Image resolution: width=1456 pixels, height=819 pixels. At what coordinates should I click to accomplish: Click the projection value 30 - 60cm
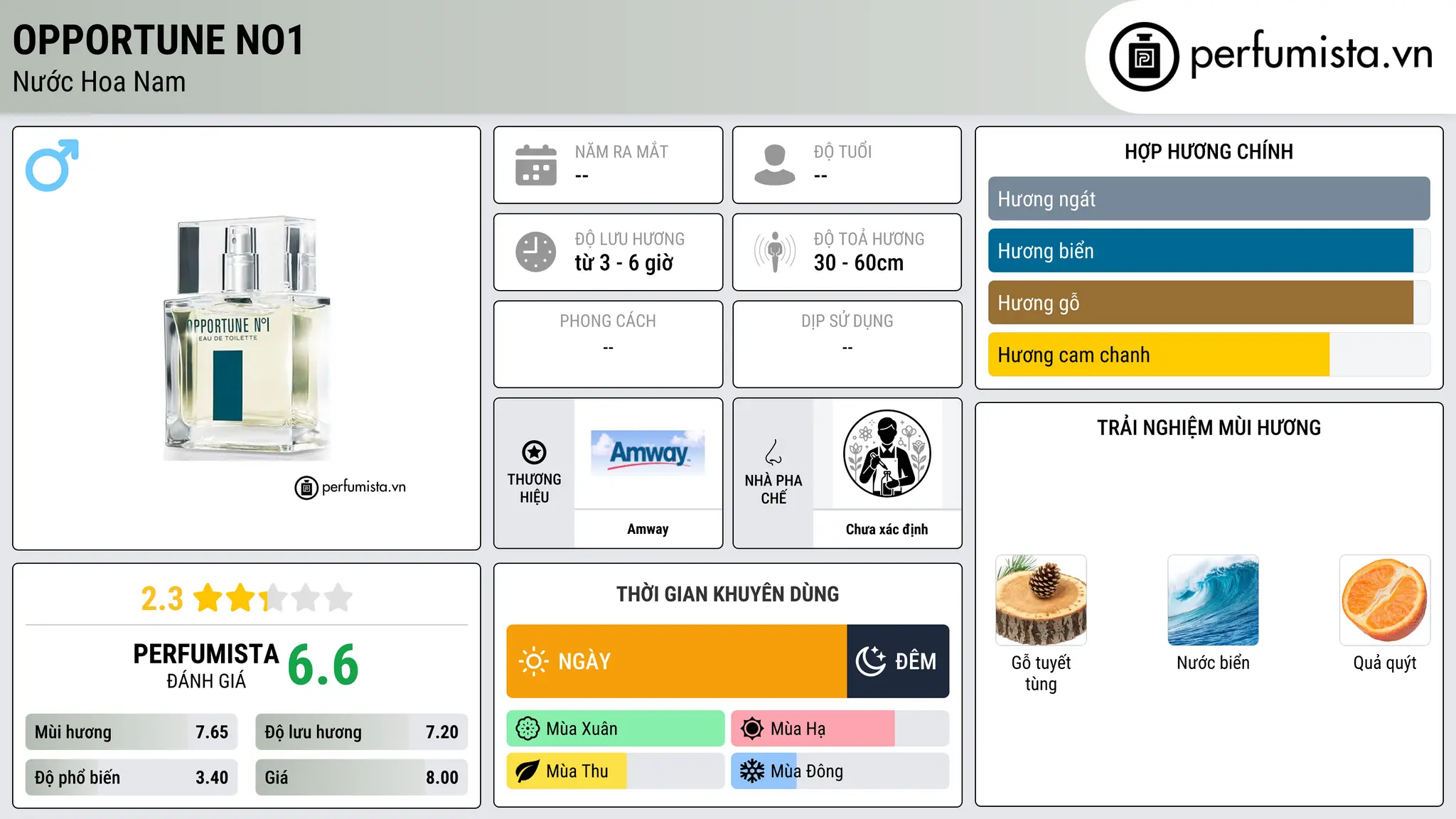tap(859, 263)
